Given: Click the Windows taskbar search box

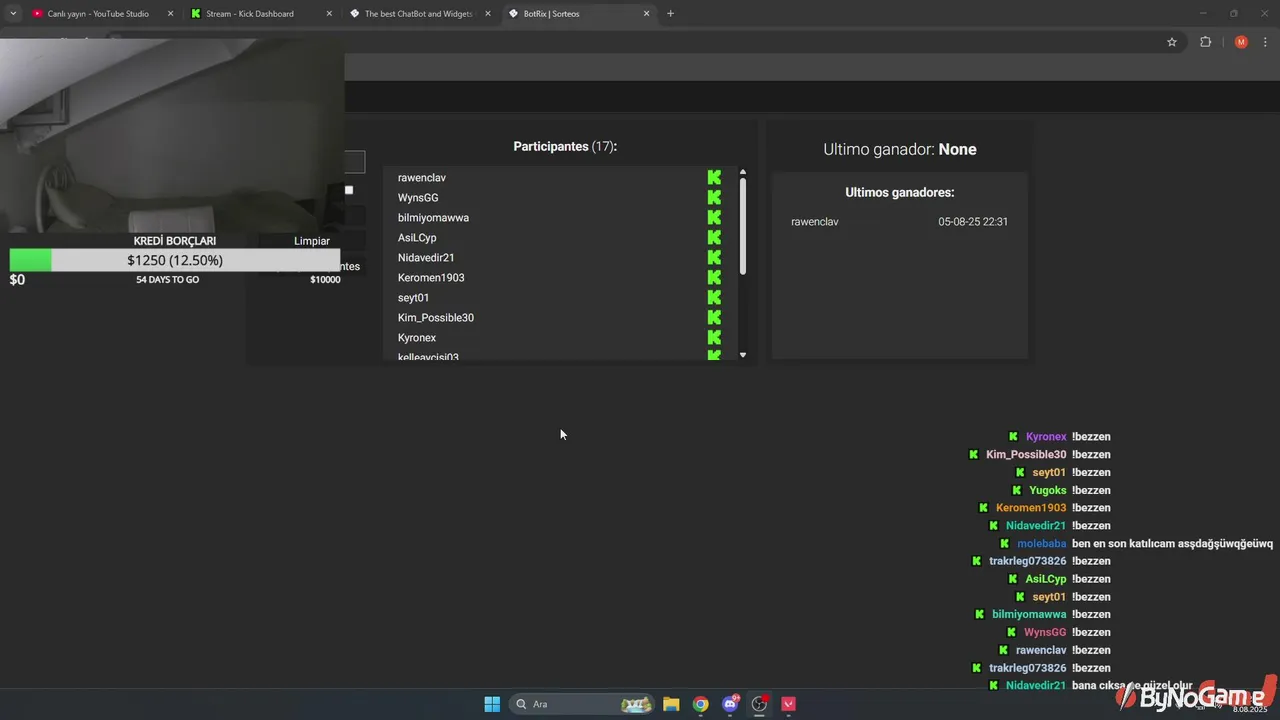Looking at the screenshot, I should (x=582, y=704).
